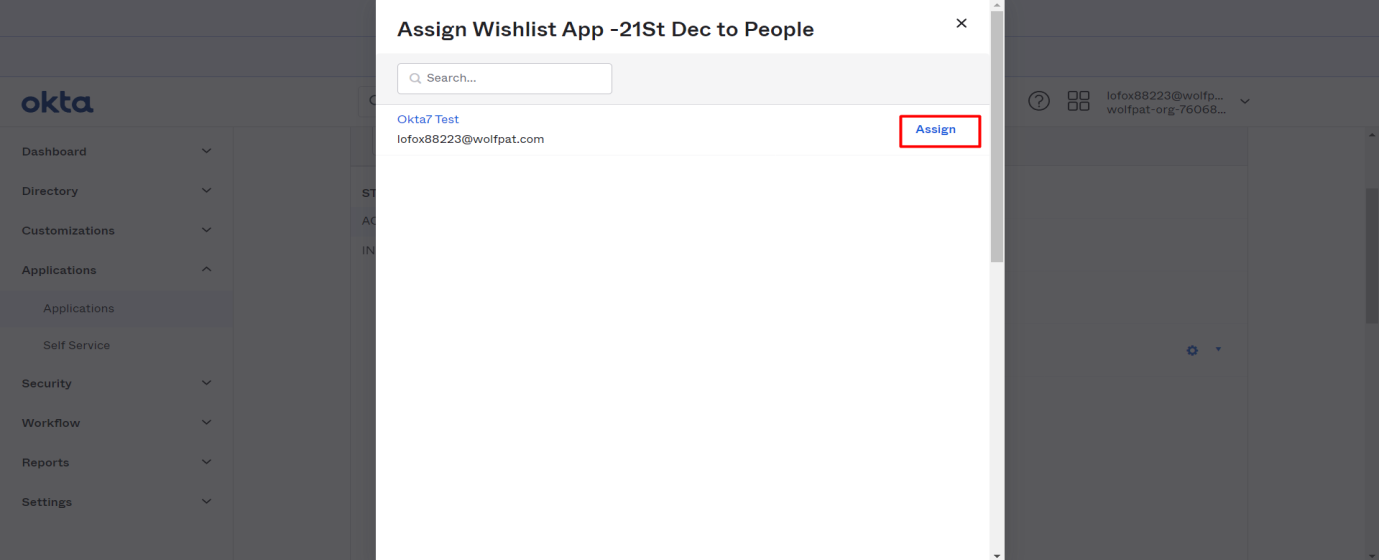
Task: Select the lofox88223@wolfpat.com email text
Action: click(470, 139)
